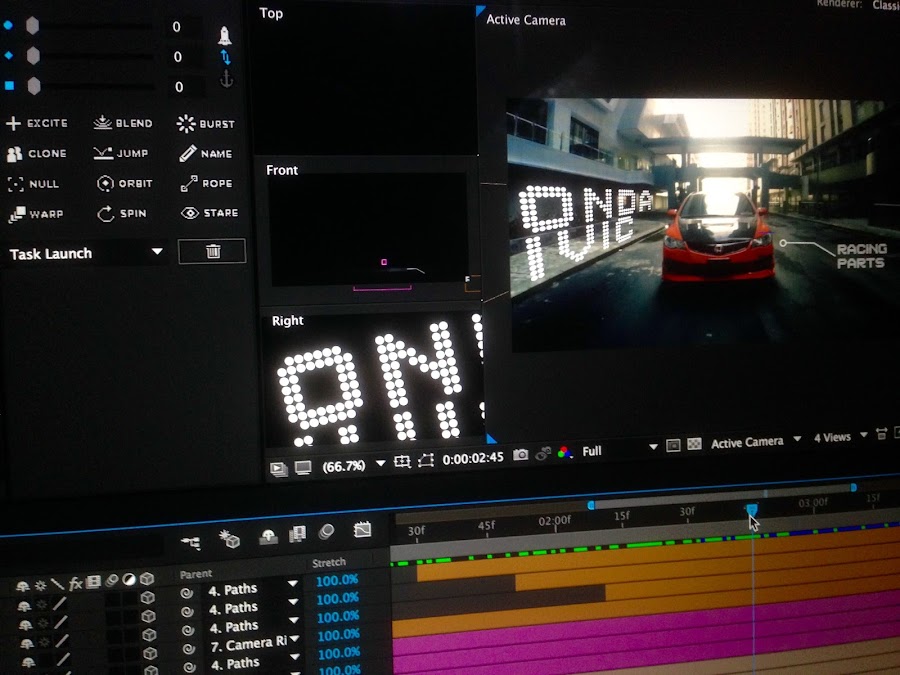This screenshot has width=900, height=675.
Task: Open the RGB channel display icon
Action: click(565, 452)
